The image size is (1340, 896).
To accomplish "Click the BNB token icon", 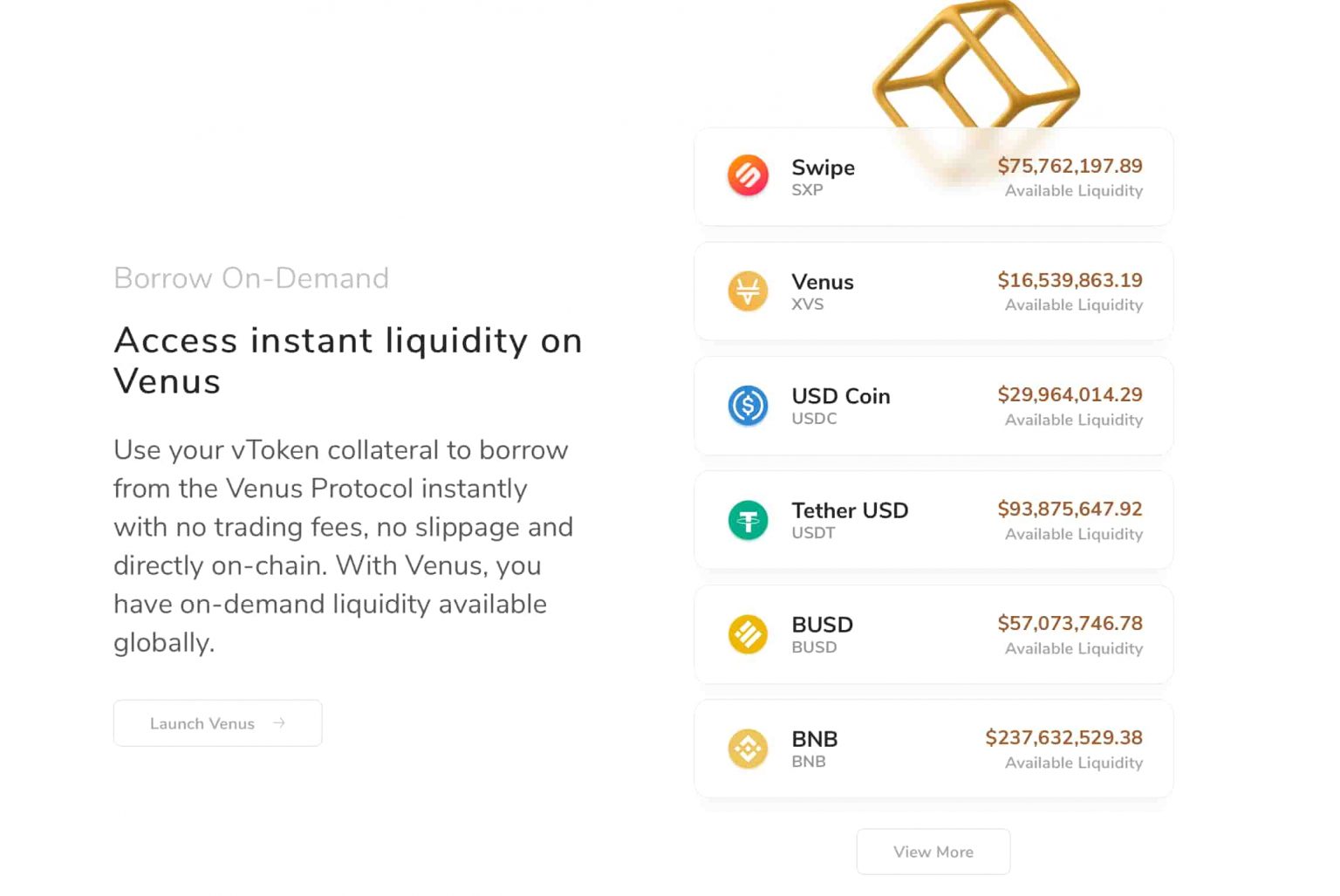I will coord(747,749).
